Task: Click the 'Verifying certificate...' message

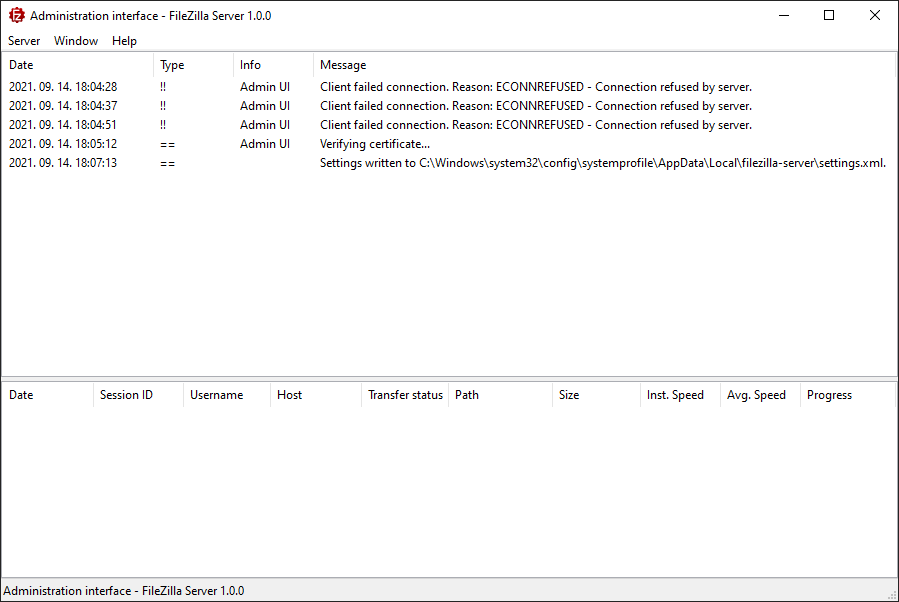Action: pyautogui.click(x=375, y=144)
